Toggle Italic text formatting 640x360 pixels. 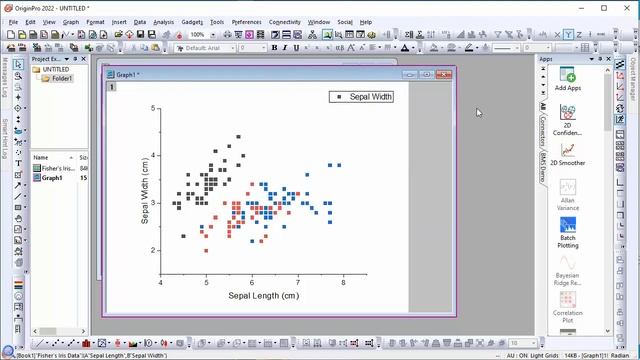285,48
